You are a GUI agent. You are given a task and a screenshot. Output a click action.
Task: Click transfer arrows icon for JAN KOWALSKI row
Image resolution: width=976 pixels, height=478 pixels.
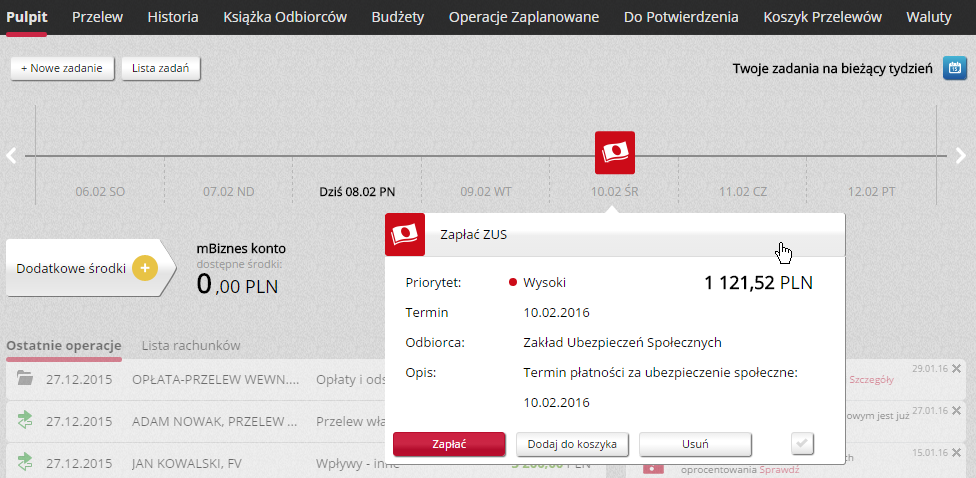coord(25,462)
